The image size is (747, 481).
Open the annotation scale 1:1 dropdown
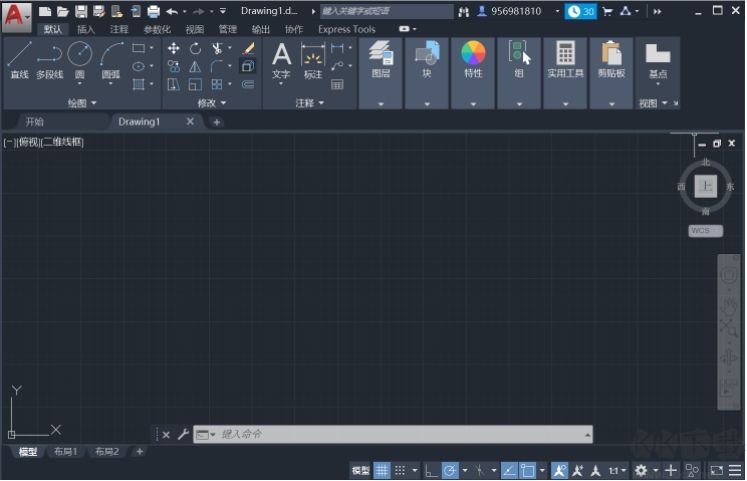617,470
